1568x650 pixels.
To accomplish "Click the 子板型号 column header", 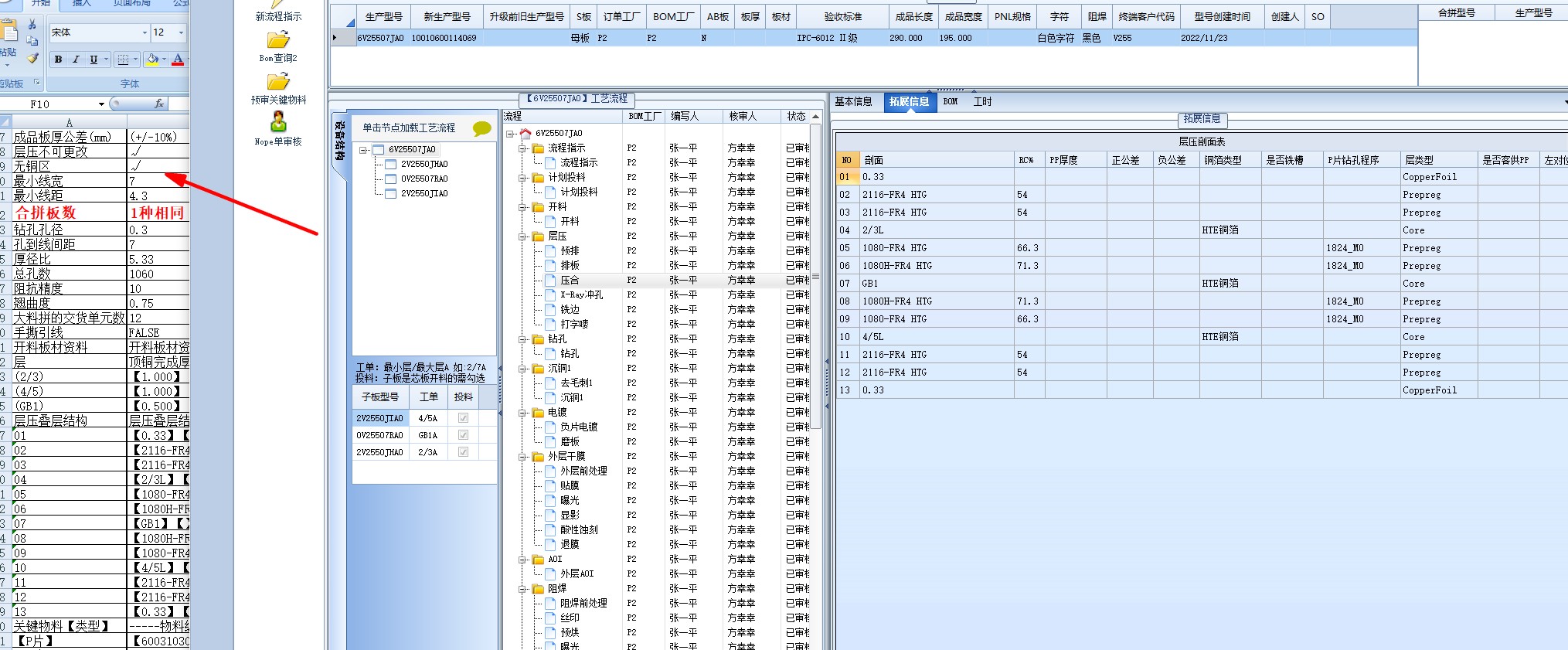I will (380, 397).
